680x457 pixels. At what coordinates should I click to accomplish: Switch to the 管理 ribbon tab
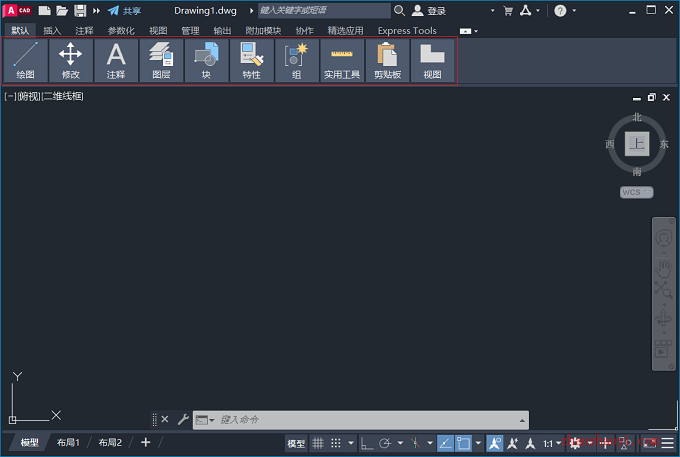(x=190, y=31)
